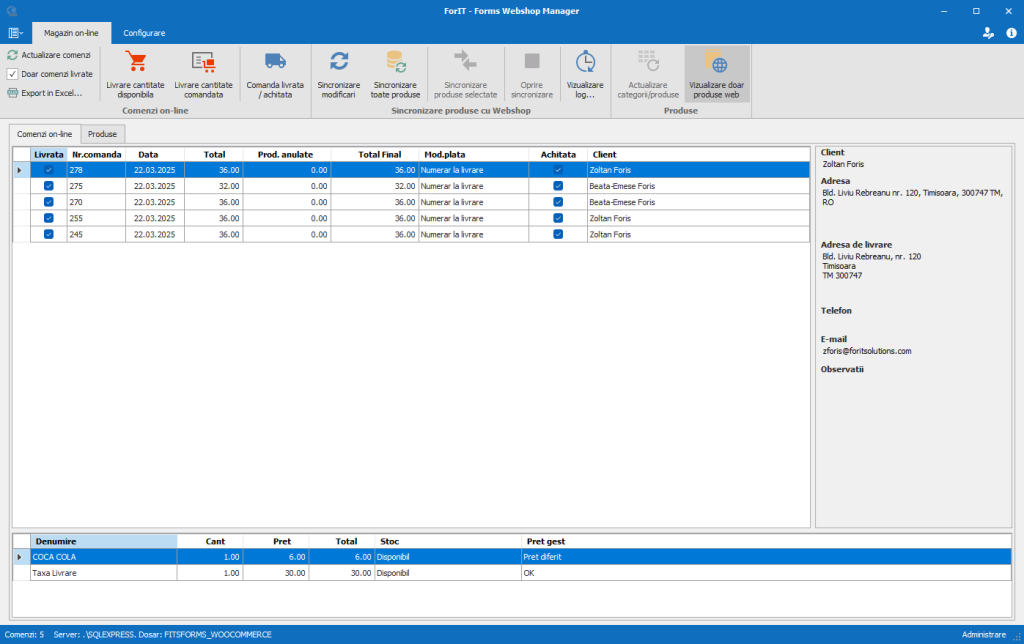Image resolution: width=1024 pixels, height=644 pixels.
Task: Toggle Livrata checkbox for order 275
Action: click(49, 186)
